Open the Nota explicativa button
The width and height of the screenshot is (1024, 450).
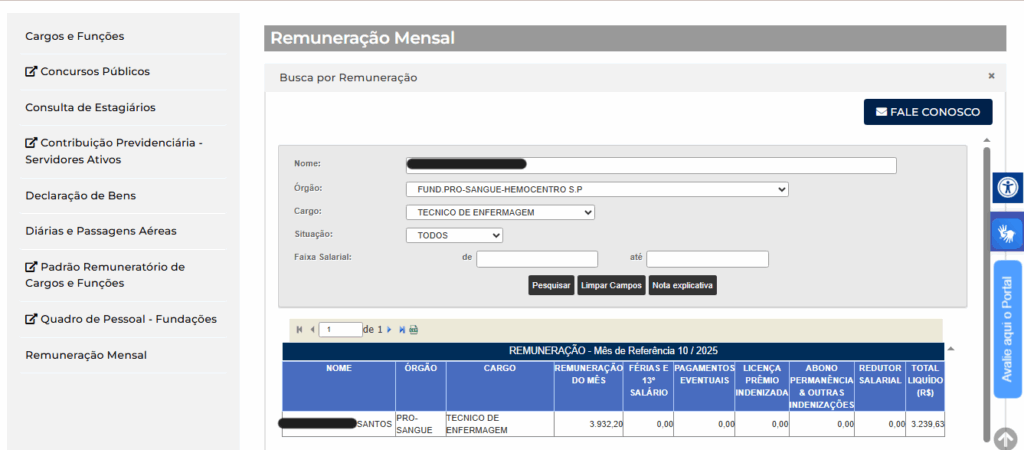pos(683,286)
